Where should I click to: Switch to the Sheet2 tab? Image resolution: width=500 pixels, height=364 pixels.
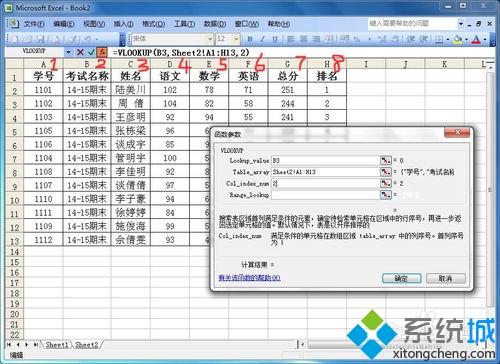pyautogui.click(x=87, y=345)
